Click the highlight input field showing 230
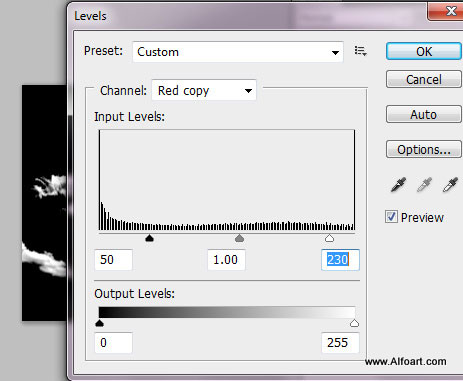The image size is (463, 381). [340, 260]
